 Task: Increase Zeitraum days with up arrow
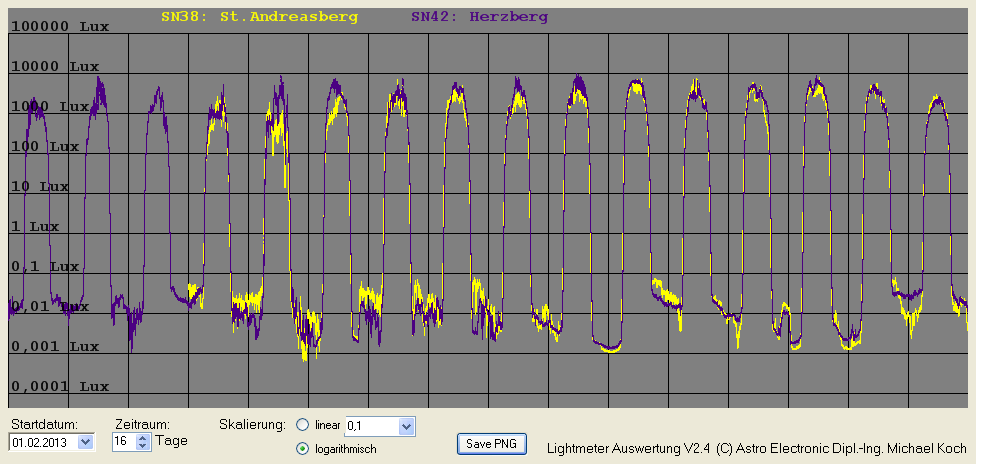pyautogui.click(x=142, y=437)
